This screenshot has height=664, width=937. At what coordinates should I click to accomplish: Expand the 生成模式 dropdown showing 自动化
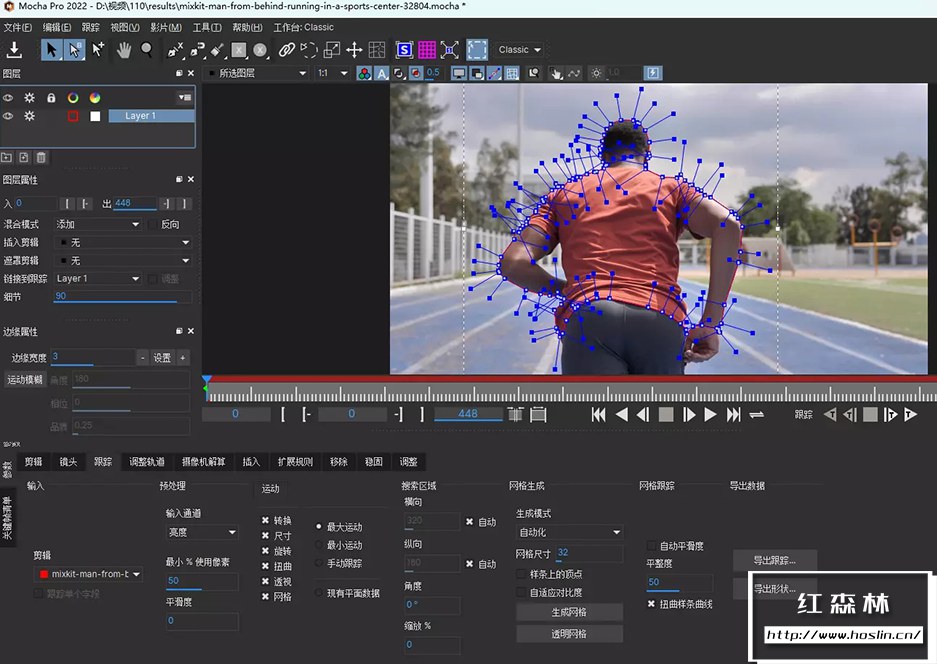[x=568, y=532]
